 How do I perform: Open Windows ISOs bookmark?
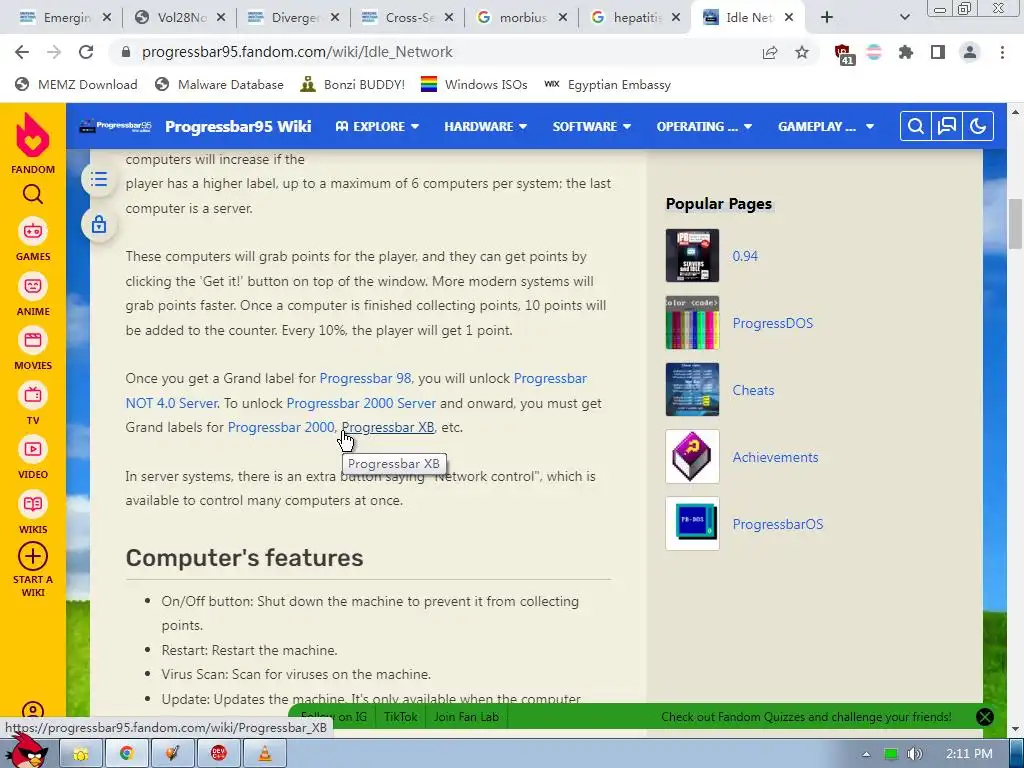473,84
